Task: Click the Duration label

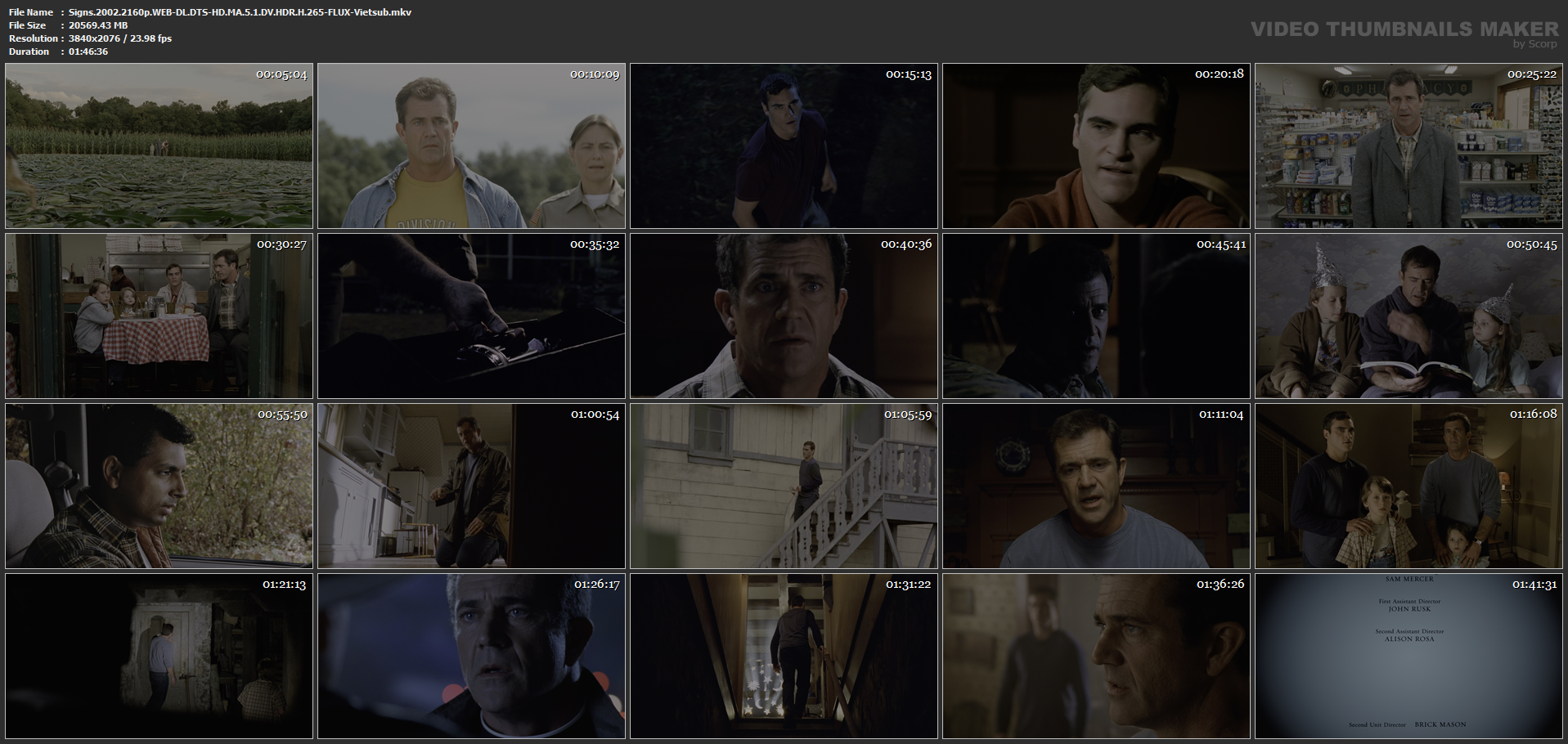Action: (29, 52)
